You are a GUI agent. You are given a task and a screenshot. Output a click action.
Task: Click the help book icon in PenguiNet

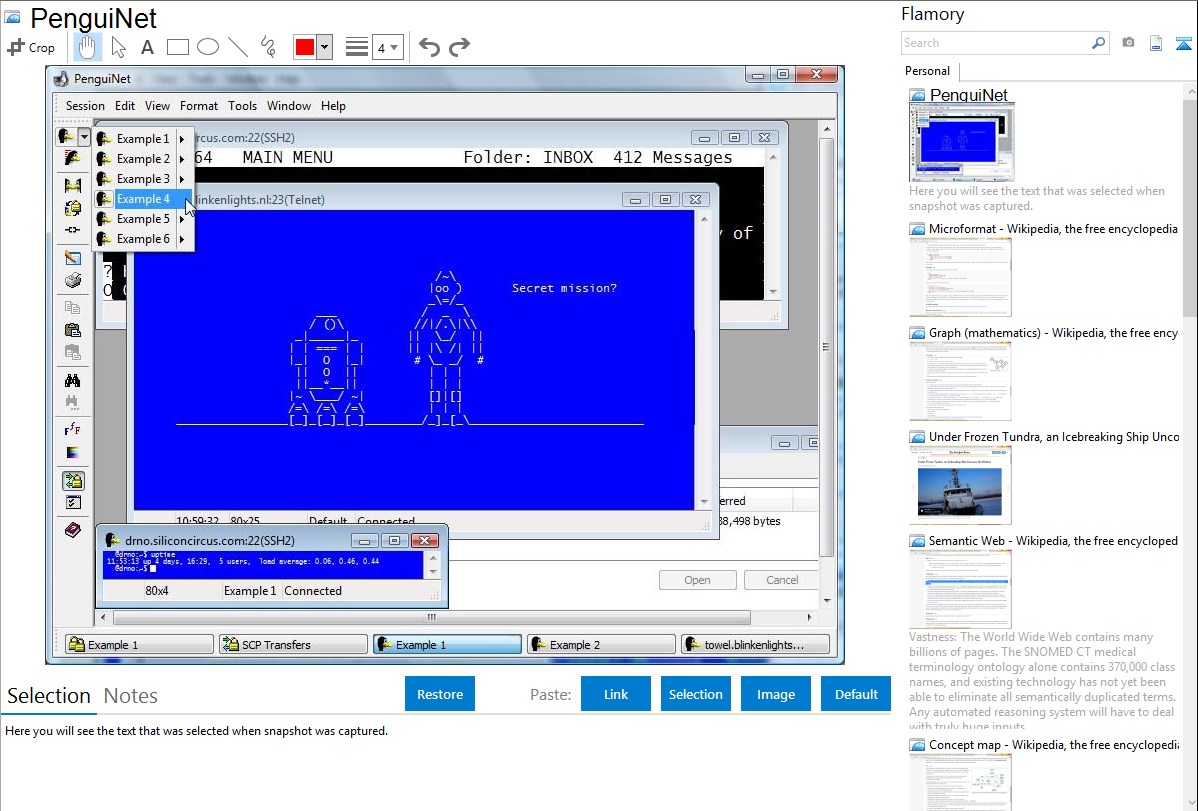(x=73, y=530)
